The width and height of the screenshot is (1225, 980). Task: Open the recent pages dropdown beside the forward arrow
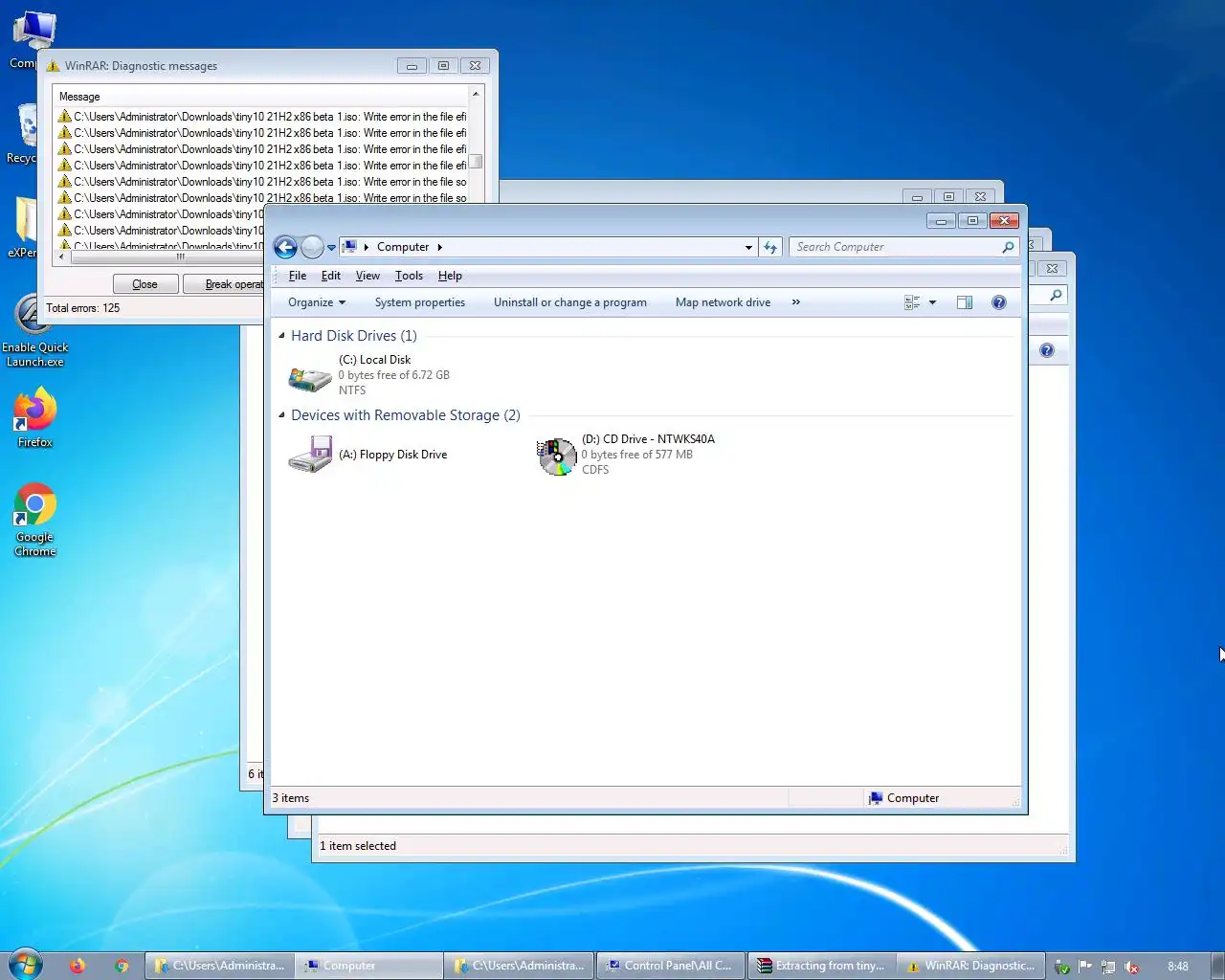click(332, 247)
